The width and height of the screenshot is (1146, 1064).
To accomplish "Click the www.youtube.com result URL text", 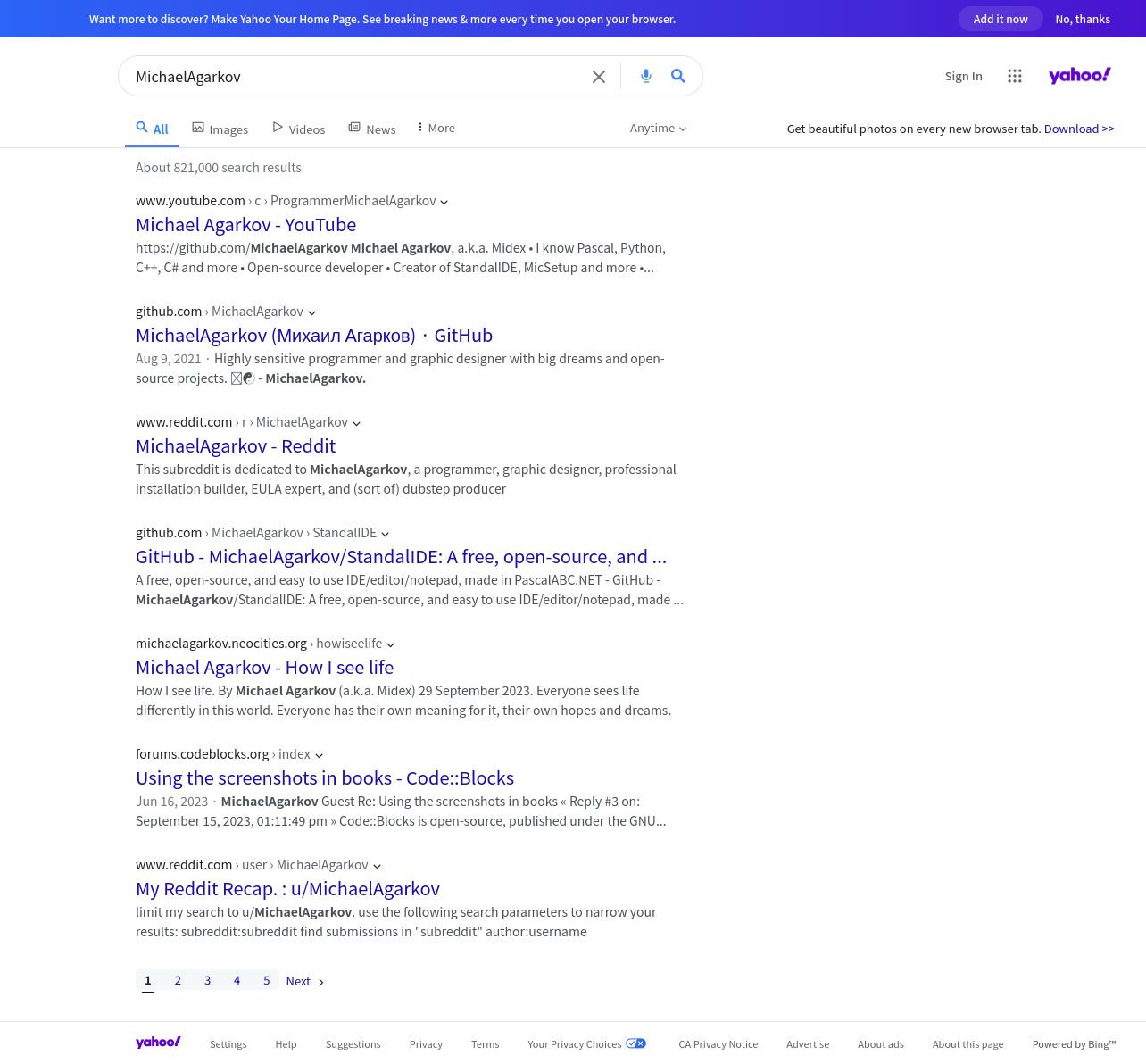I will click(x=190, y=201).
